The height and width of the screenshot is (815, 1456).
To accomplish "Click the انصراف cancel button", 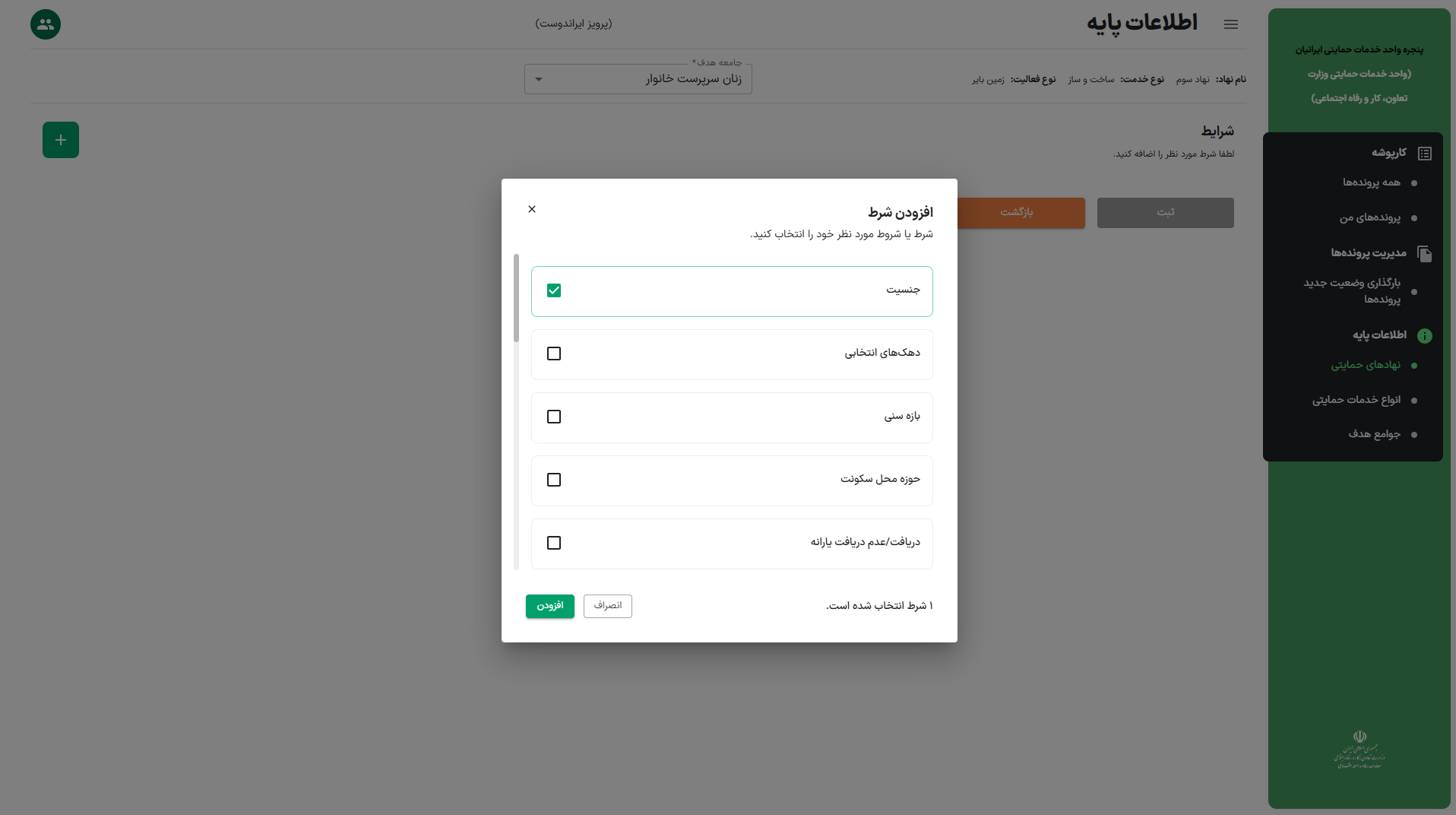I will tap(608, 606).
